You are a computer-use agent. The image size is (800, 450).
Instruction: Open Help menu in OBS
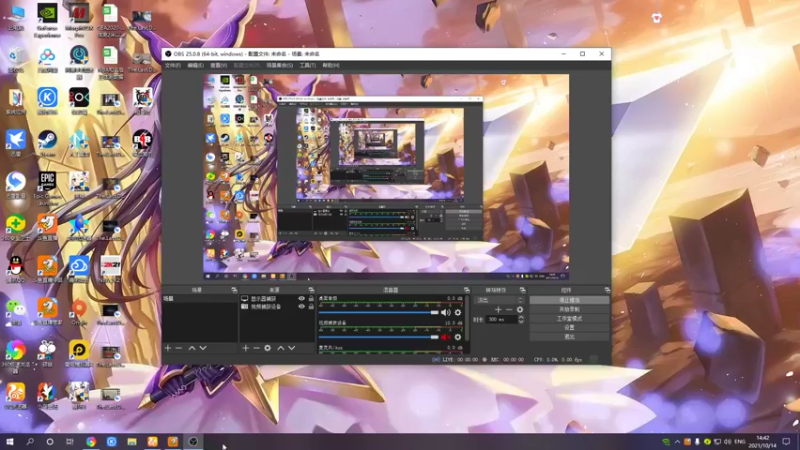(331, 65)
